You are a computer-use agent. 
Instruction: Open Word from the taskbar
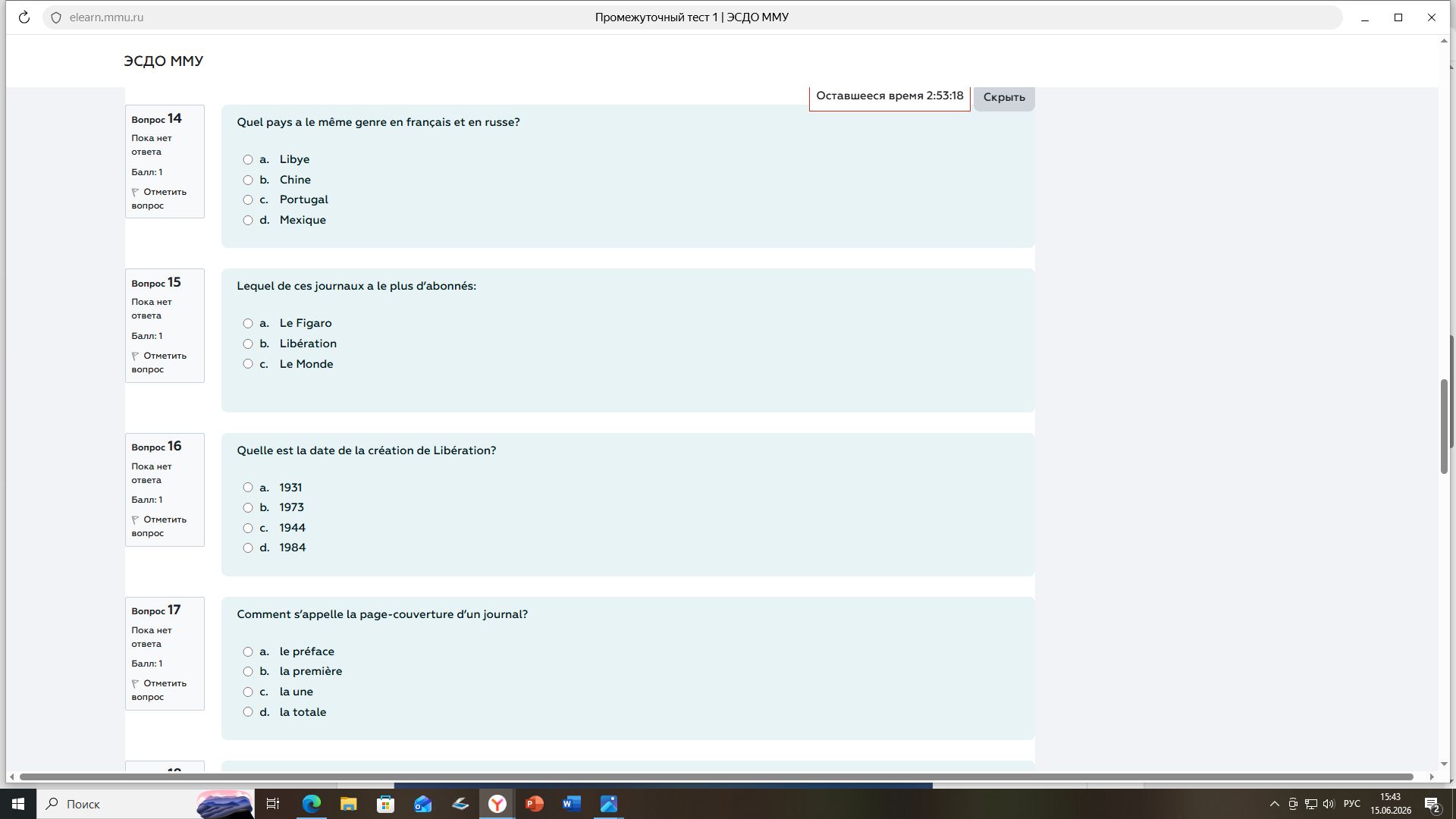pos(572,804)
